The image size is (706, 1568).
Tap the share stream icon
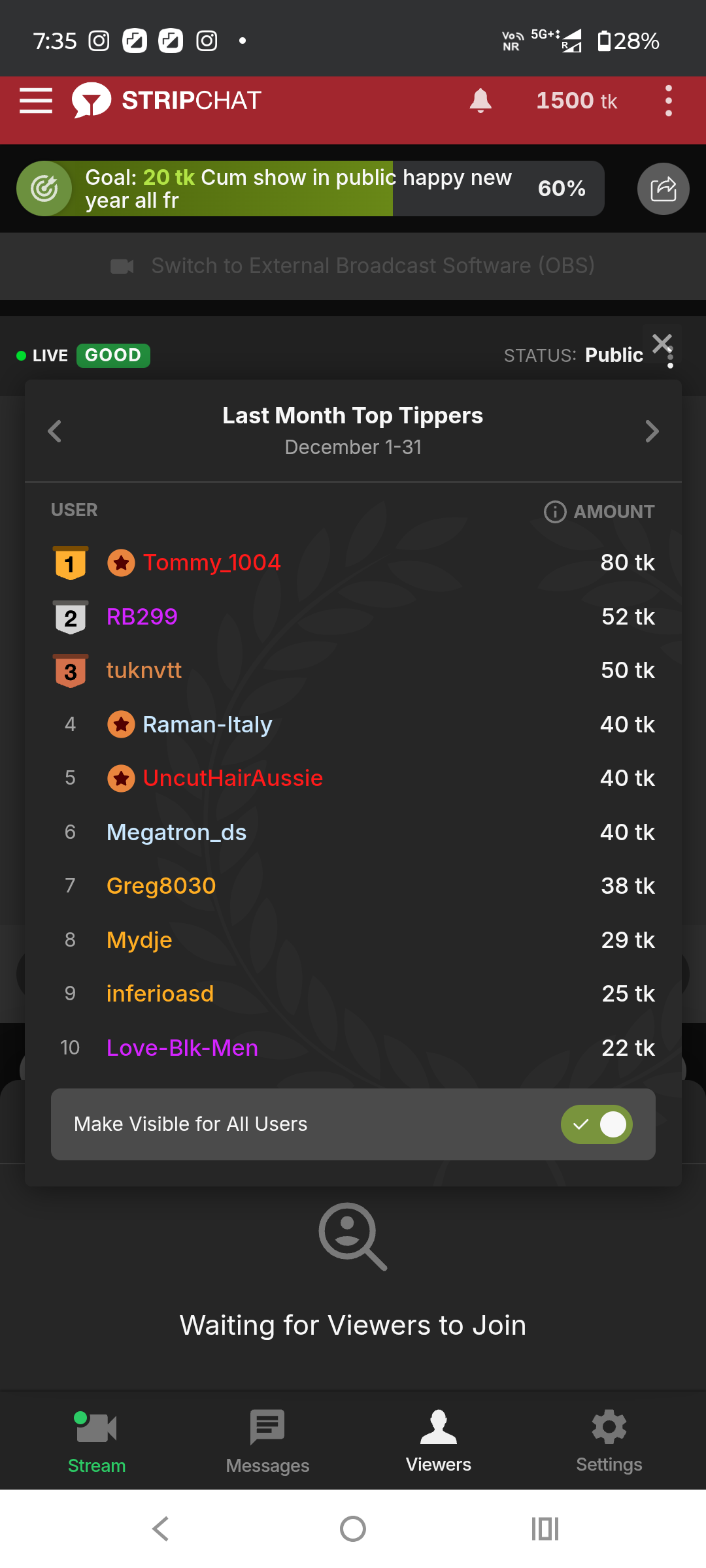pyautogui.click(x=663, y=189)
